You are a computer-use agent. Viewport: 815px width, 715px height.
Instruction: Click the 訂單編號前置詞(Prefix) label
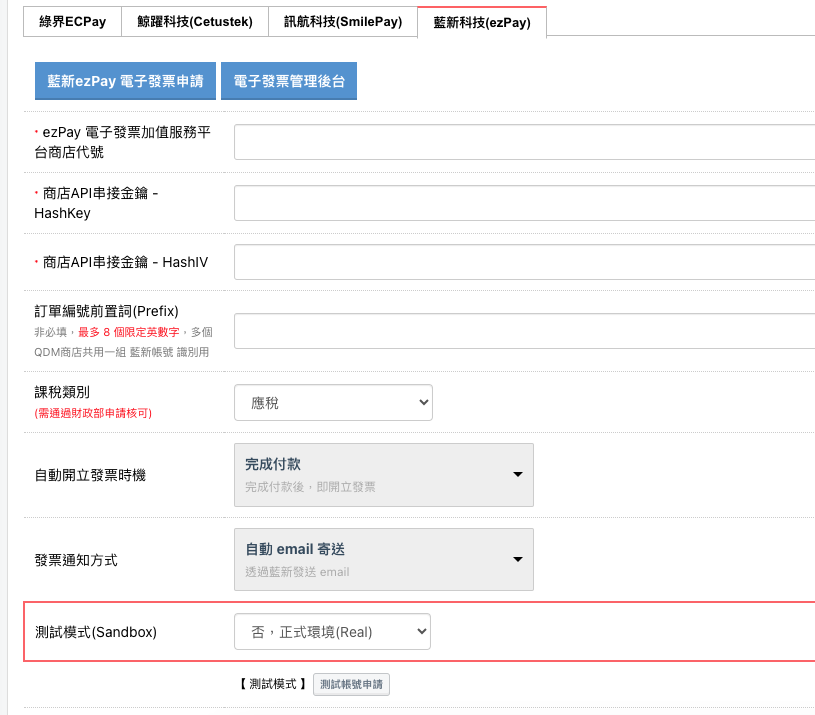(x=107, y=311)
